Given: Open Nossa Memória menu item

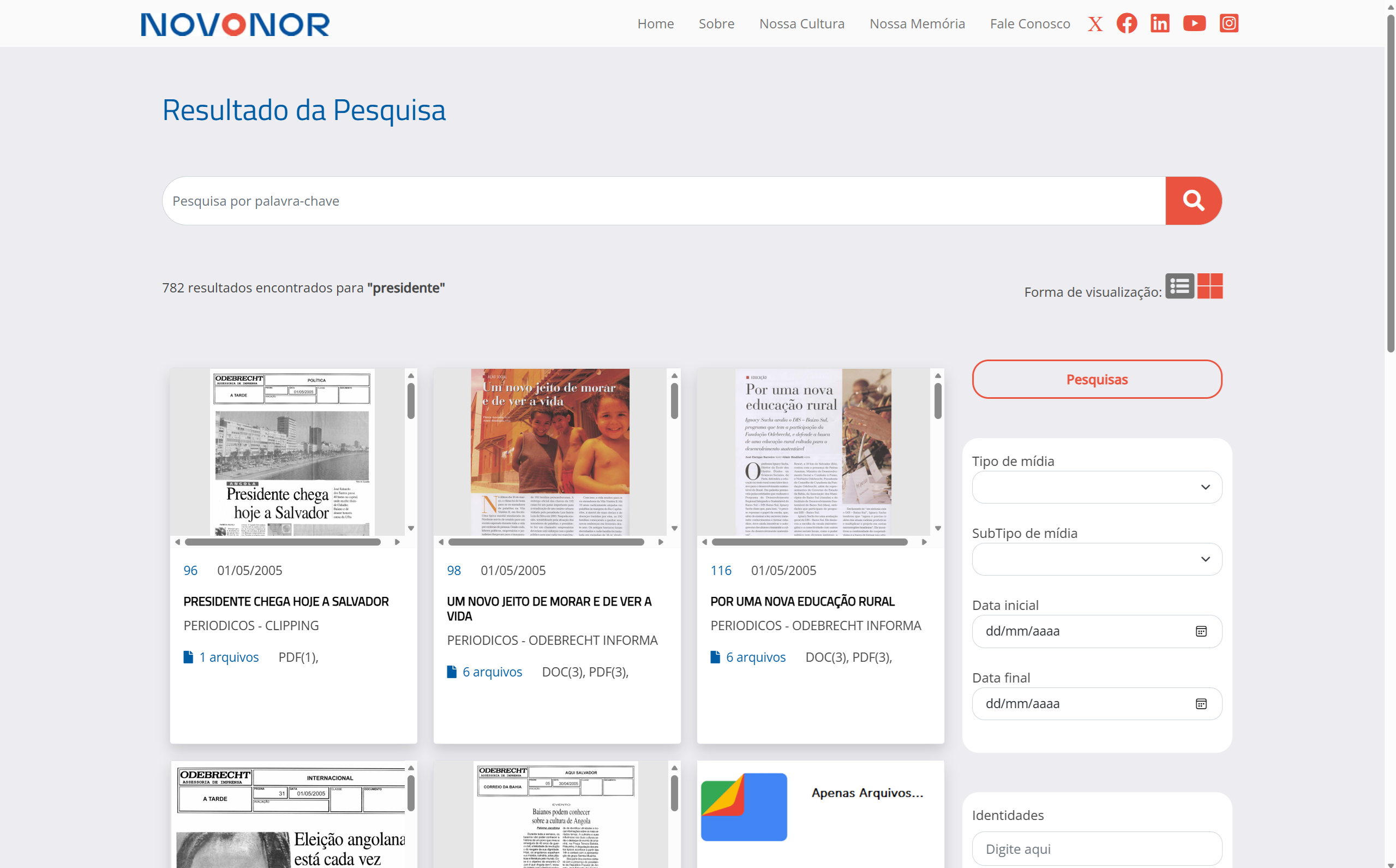Looking at the screenshot, I should pyautogui.click(x=916, y=23).
